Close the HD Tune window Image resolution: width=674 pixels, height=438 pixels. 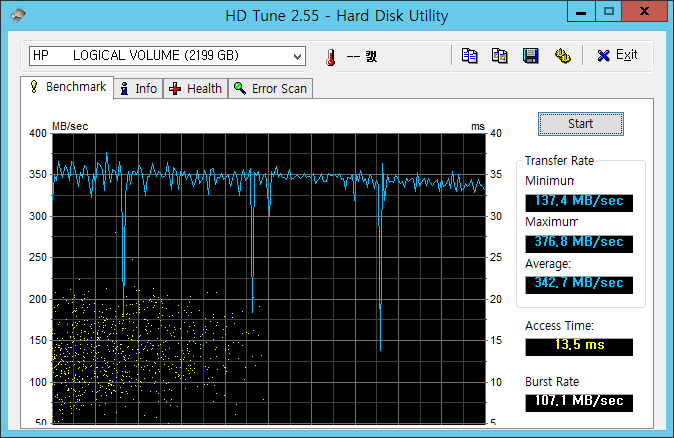tap(644, 11)
